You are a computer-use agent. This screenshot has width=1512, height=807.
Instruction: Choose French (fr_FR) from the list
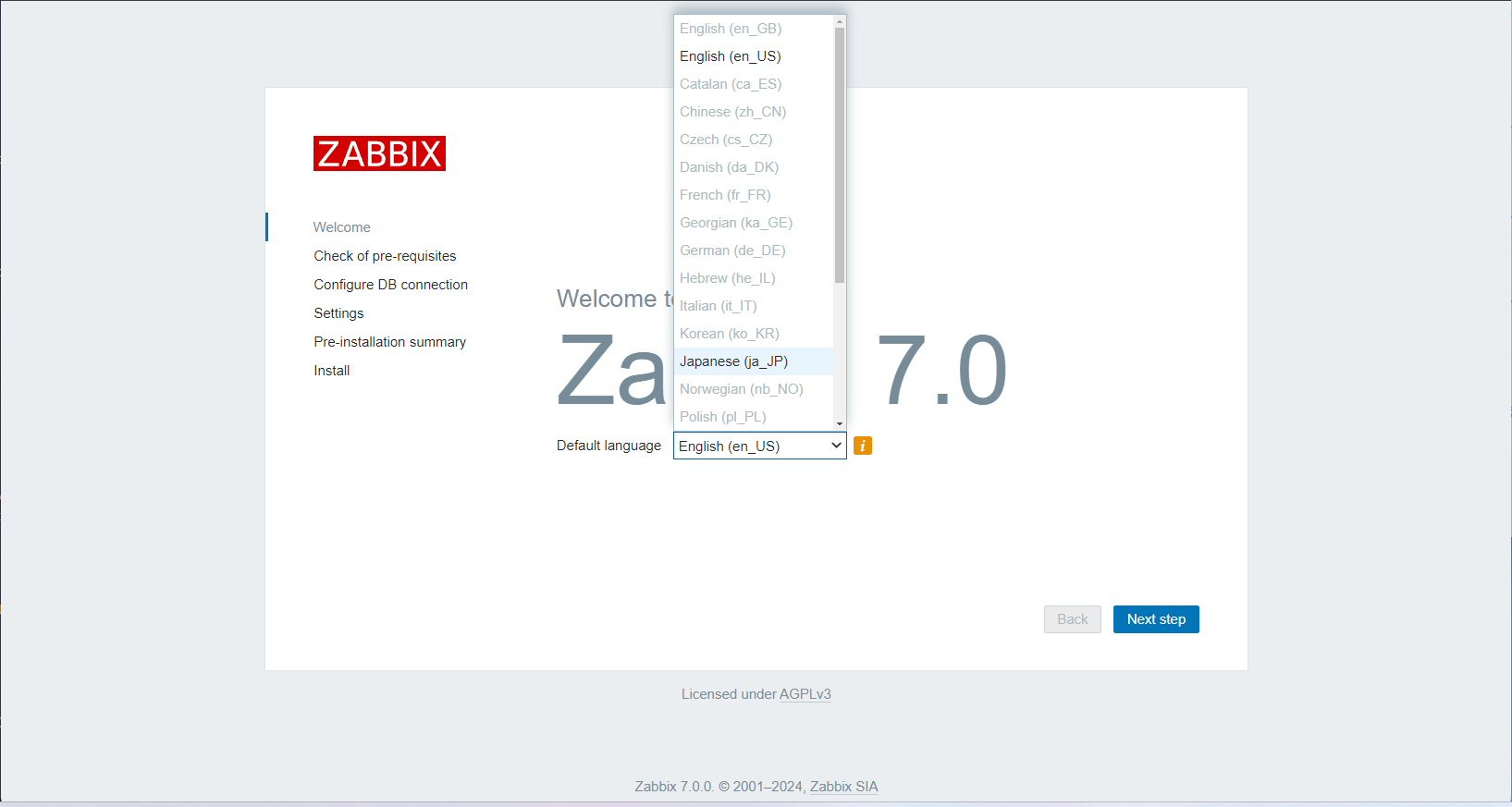point(724,195)
